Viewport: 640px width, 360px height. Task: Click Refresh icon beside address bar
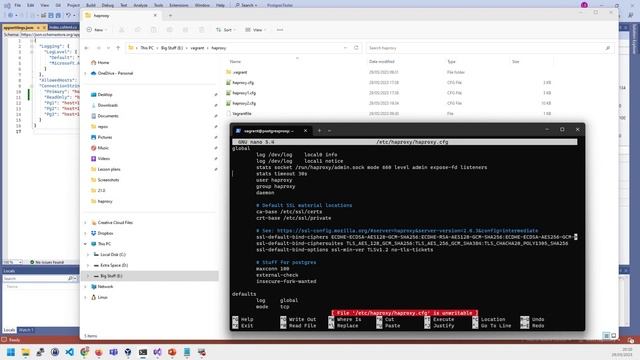click(x=356, y=48)
